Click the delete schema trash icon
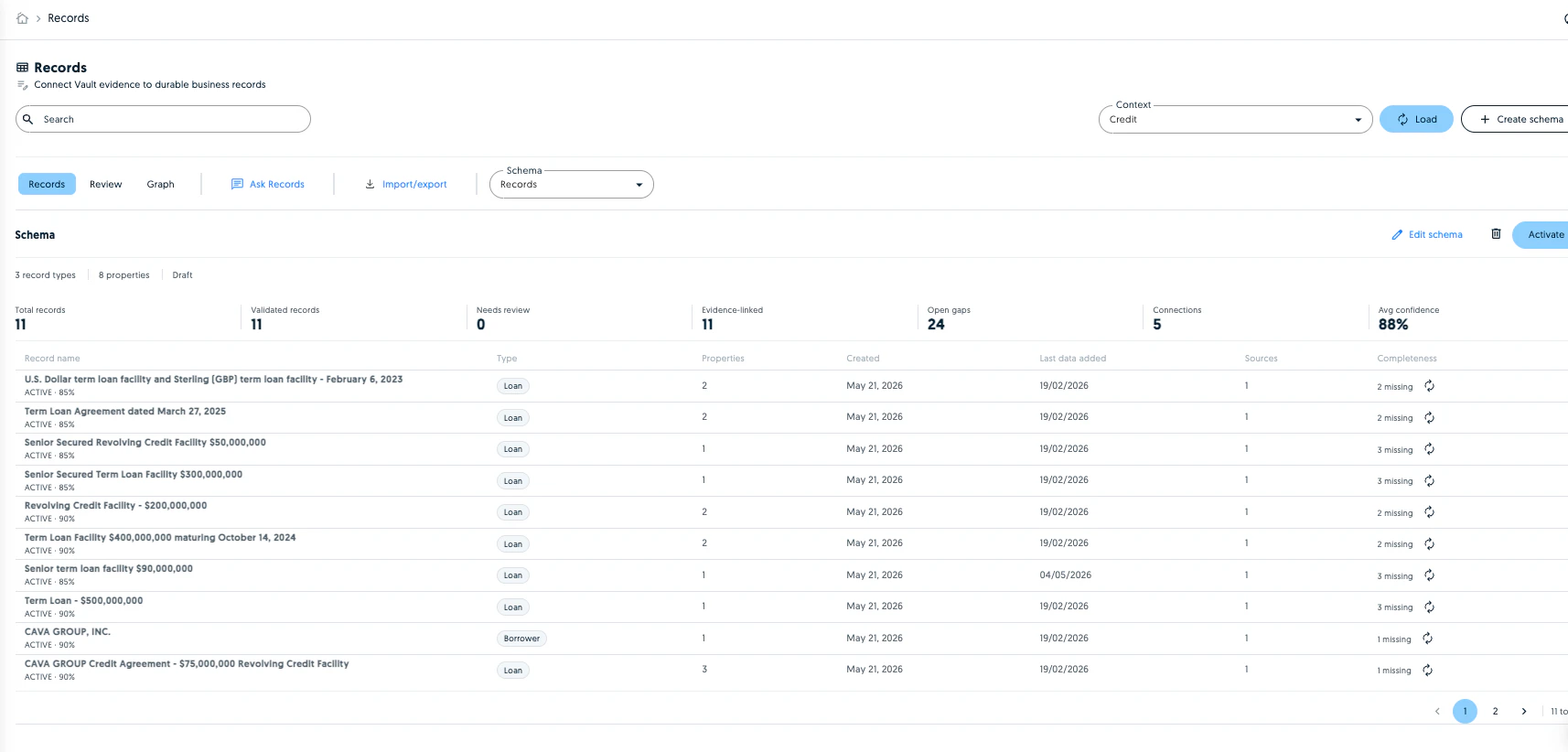 tap(1496, 234)
